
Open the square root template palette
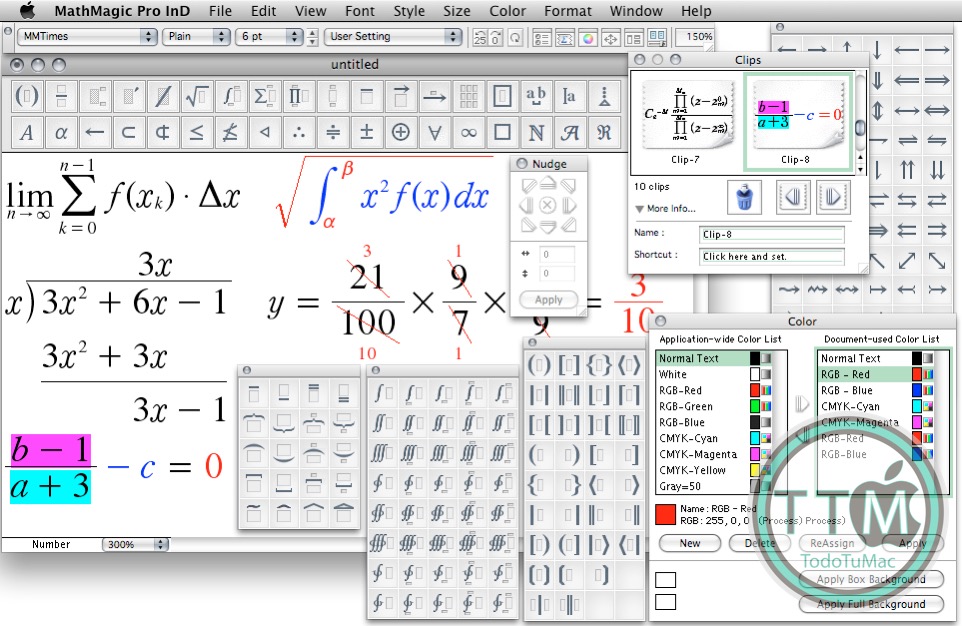tap(197, 96)
